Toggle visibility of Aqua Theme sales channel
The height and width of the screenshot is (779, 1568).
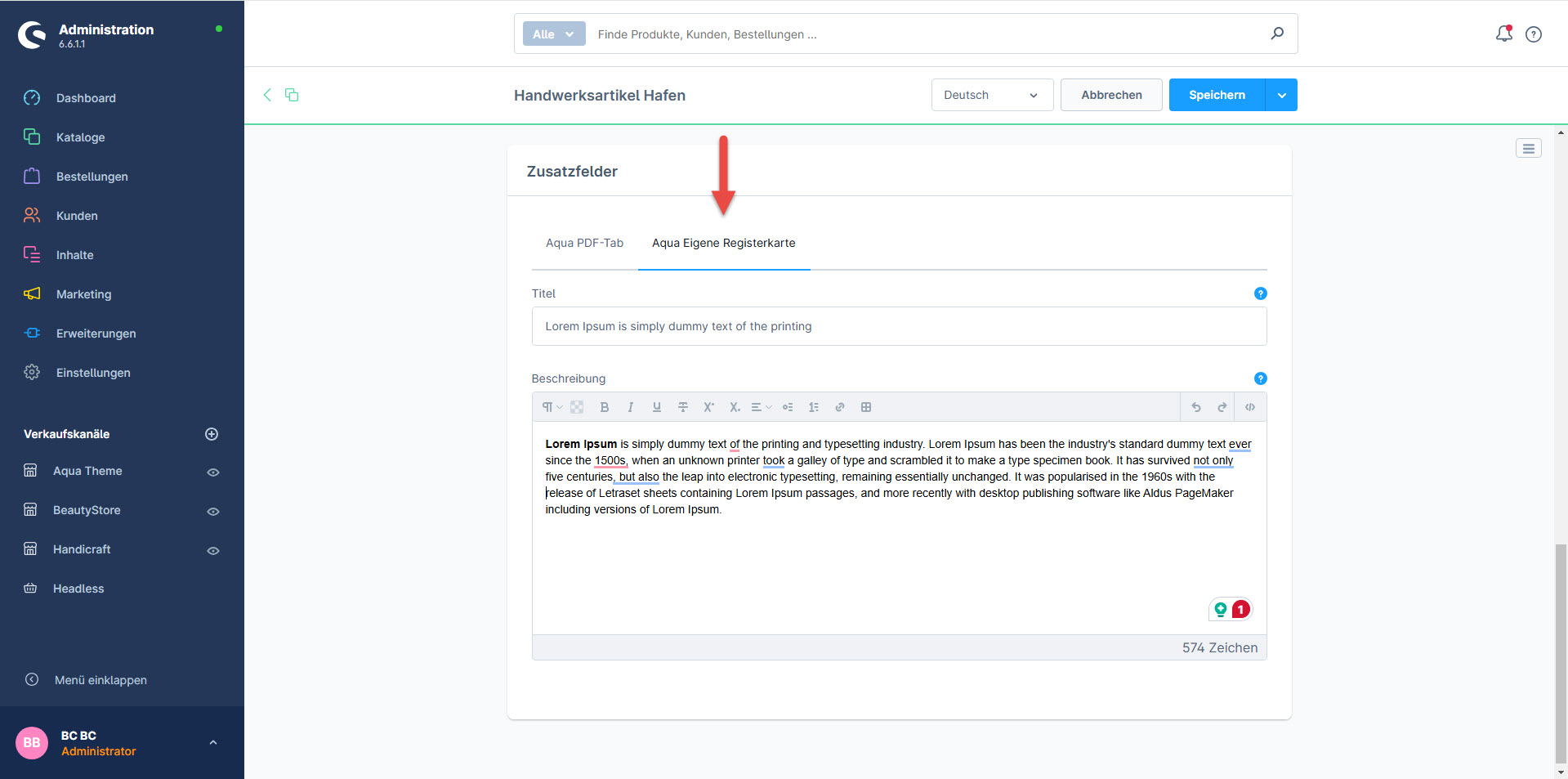pos(212,472)
